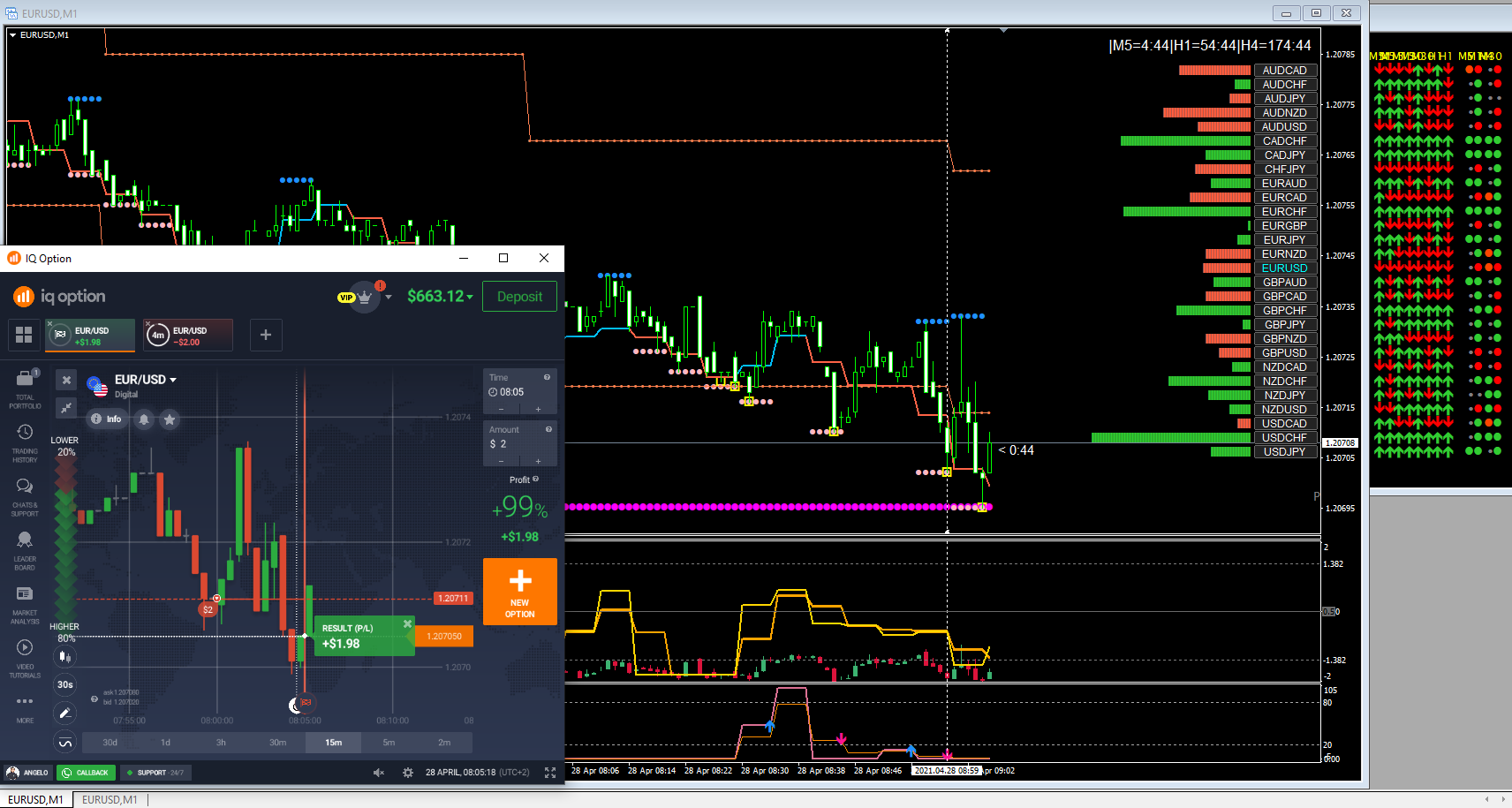The height and width of the screenshot is (808, 1512).
Task: Open Trading History in IQ Option sidebar
Action: (25, 443)
